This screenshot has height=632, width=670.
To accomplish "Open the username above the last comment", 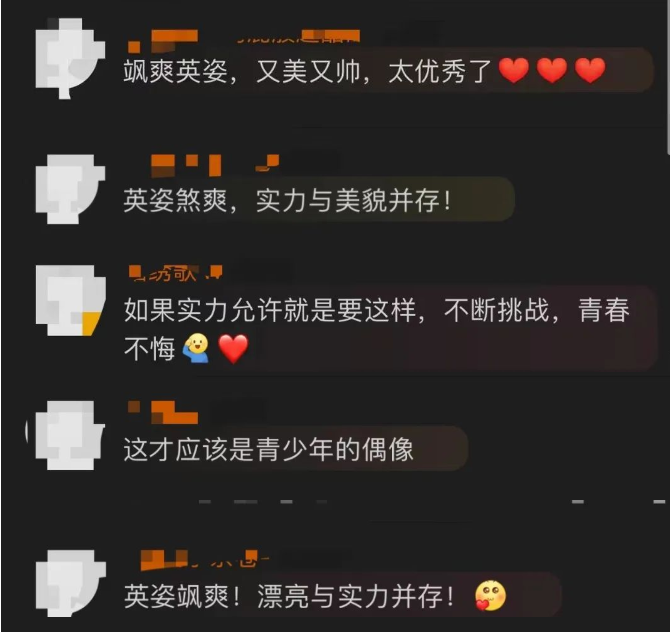I will click(x=205, y=560).
